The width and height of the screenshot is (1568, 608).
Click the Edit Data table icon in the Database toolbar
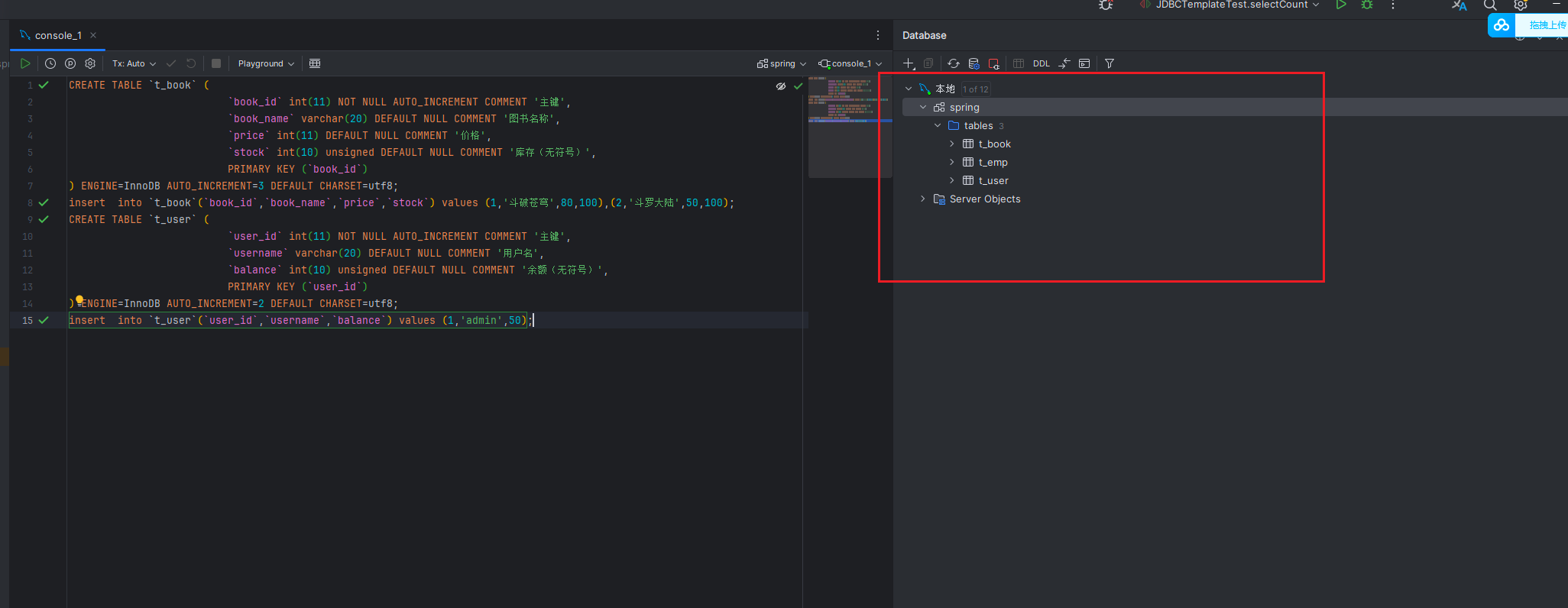(x=1019, y=63)
